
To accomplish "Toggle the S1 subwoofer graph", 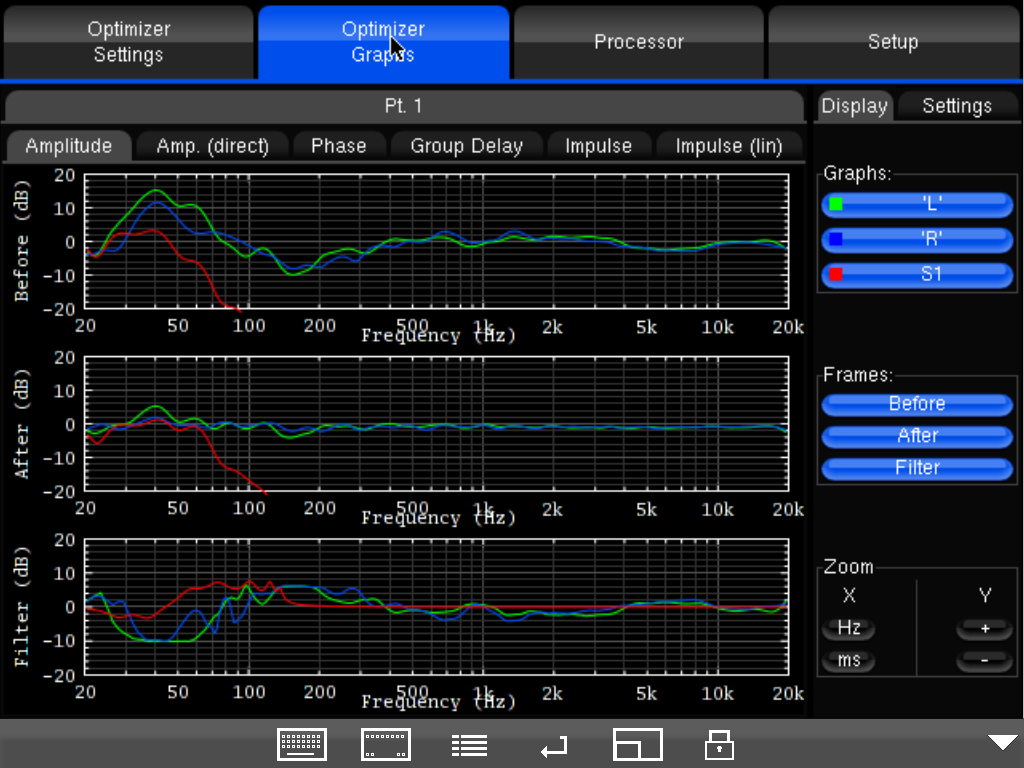I will click(x=917, y=275).
